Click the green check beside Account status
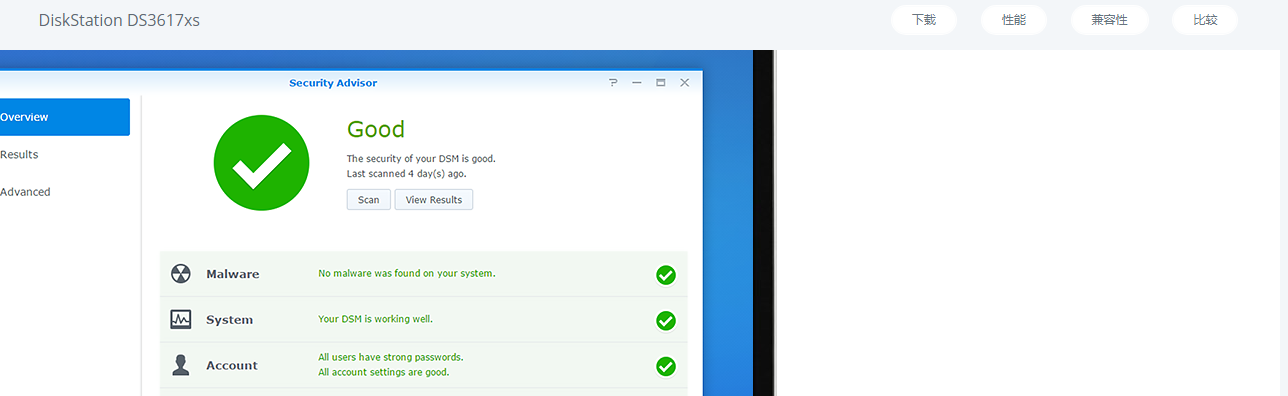 click(666, 367)
